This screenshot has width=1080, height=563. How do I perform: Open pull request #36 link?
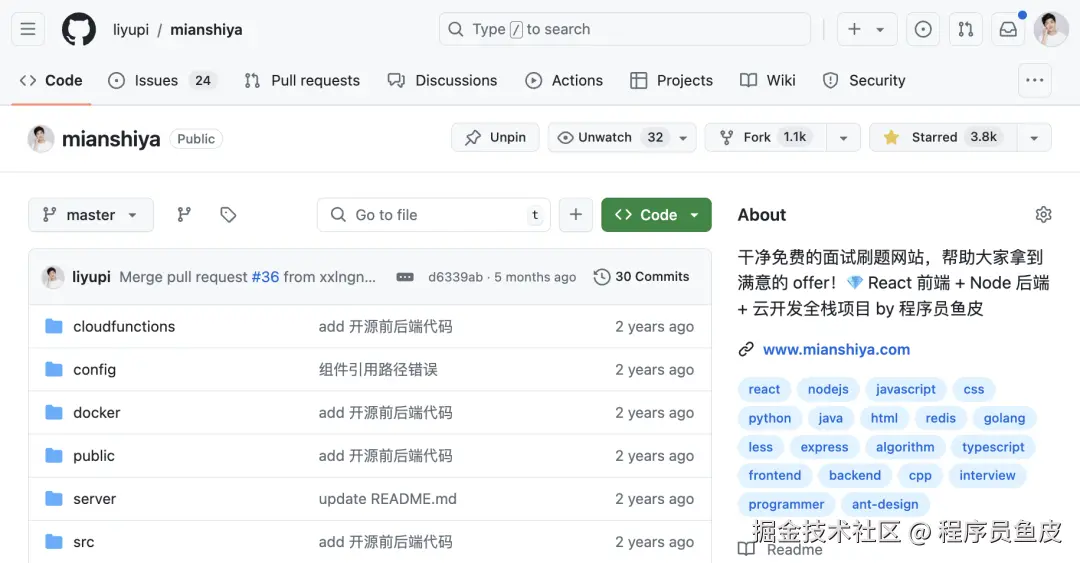[265, 277]
